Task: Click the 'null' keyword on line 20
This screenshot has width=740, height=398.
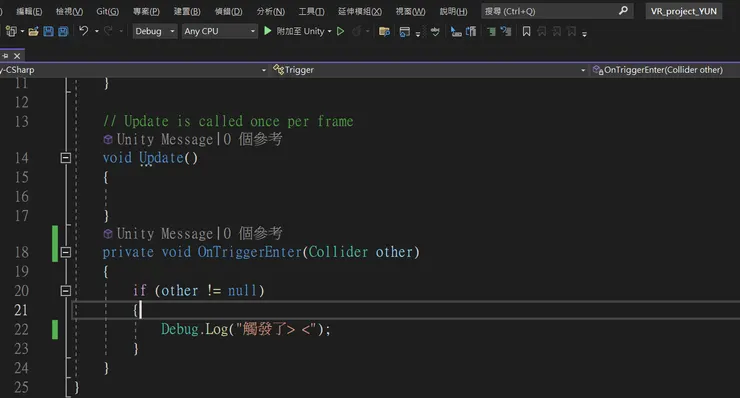Action: coord(242,291)
